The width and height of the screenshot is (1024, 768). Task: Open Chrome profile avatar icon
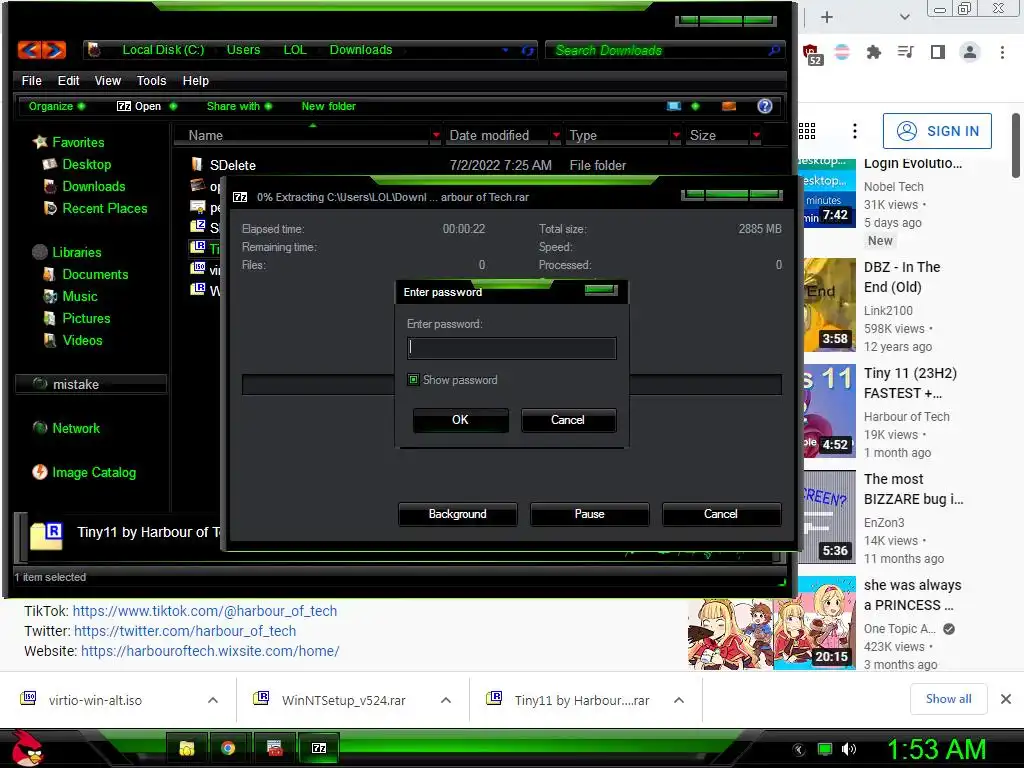click(x=970, y=52)
